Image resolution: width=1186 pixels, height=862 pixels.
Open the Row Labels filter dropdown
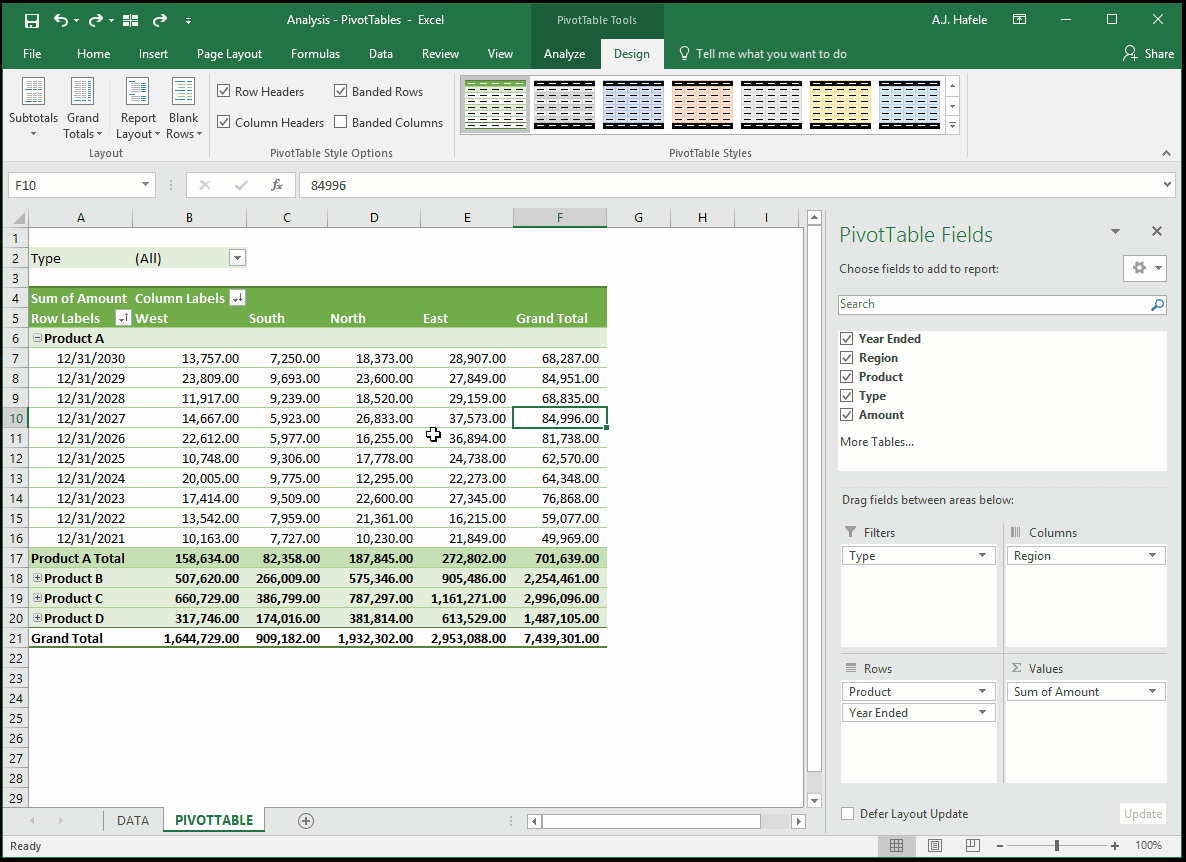click(123, 318)
